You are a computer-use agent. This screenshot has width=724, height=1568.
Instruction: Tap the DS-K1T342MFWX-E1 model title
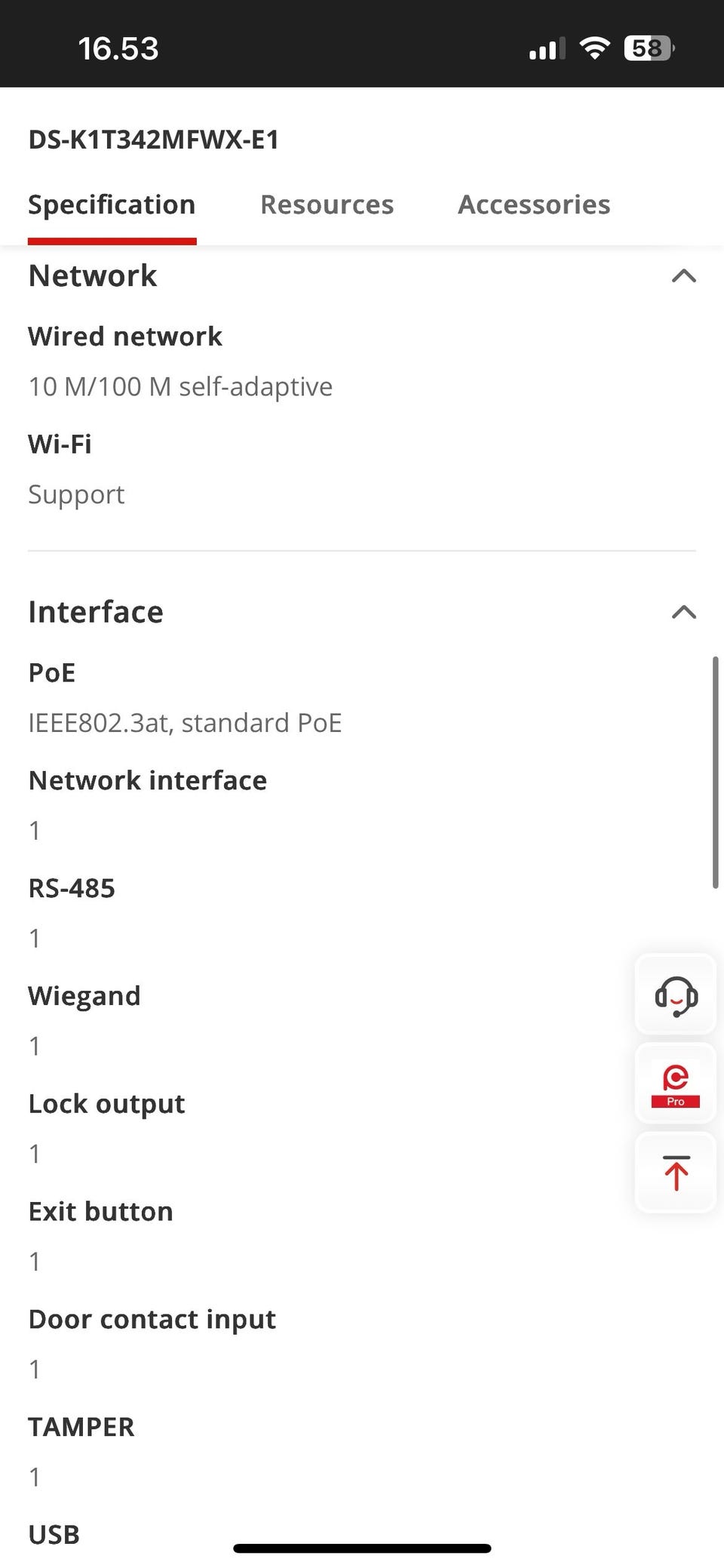(x=154, y=140)
